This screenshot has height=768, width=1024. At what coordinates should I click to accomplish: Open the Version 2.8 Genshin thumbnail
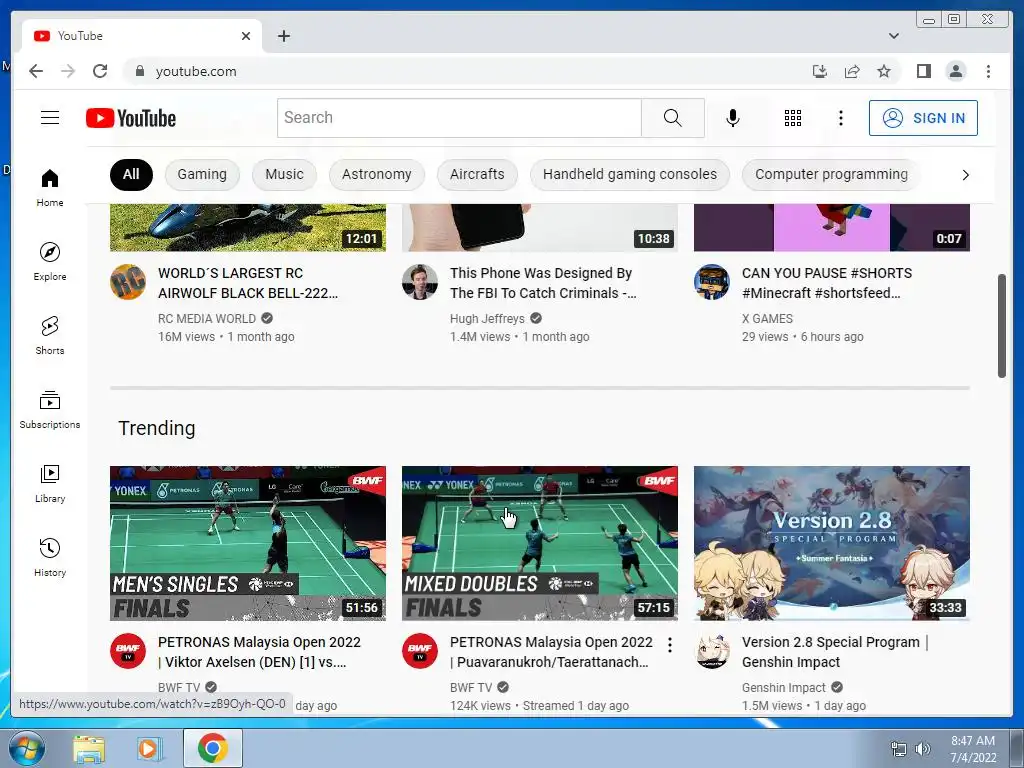[x=831, y=543]
